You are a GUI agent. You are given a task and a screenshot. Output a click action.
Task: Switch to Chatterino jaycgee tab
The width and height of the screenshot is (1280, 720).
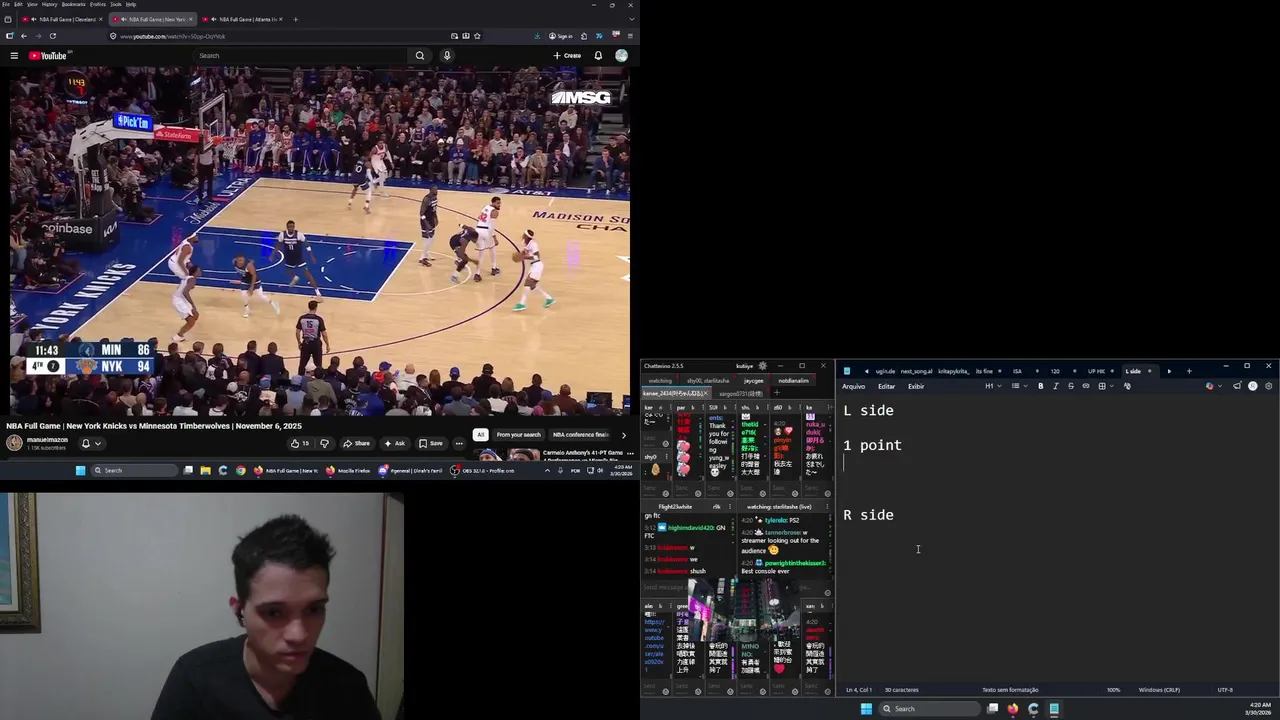(753, 381)
